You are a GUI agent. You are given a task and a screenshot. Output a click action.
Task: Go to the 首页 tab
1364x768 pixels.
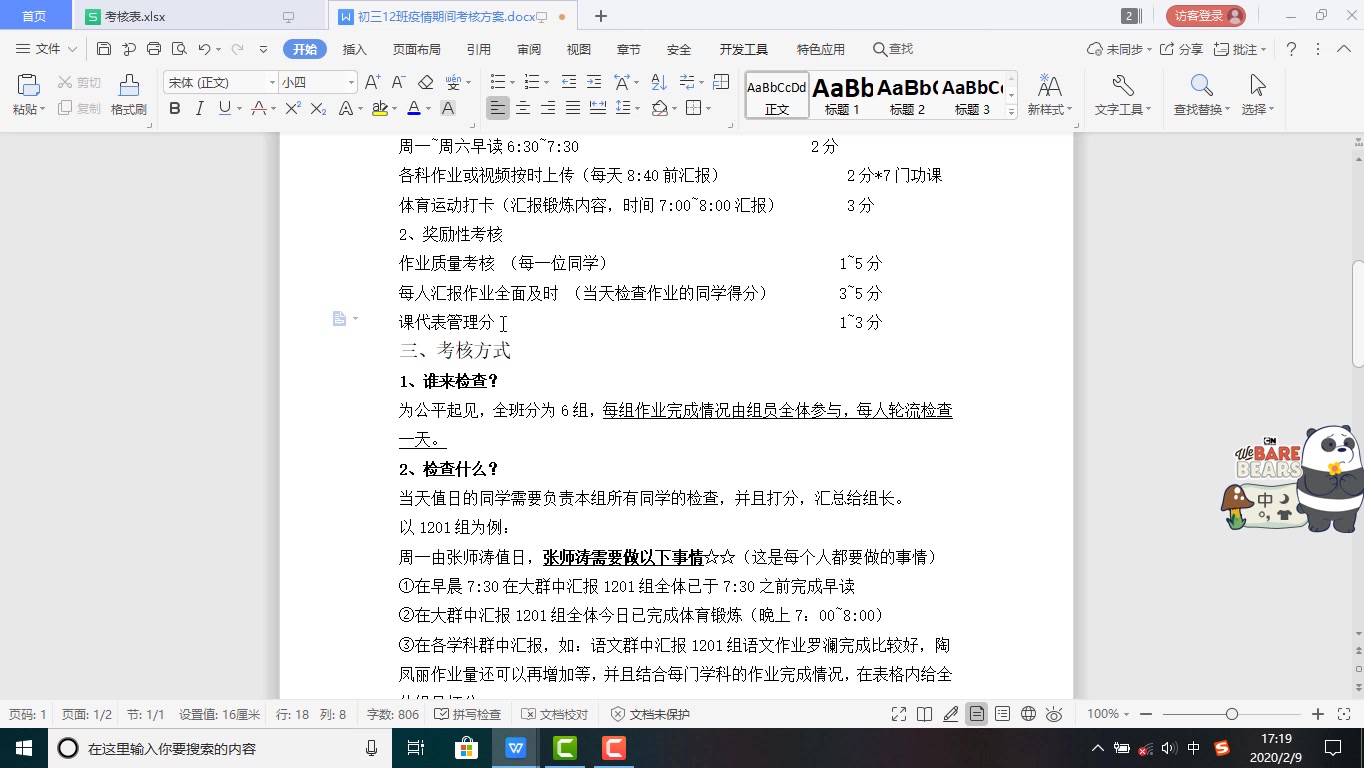(35, 16)
